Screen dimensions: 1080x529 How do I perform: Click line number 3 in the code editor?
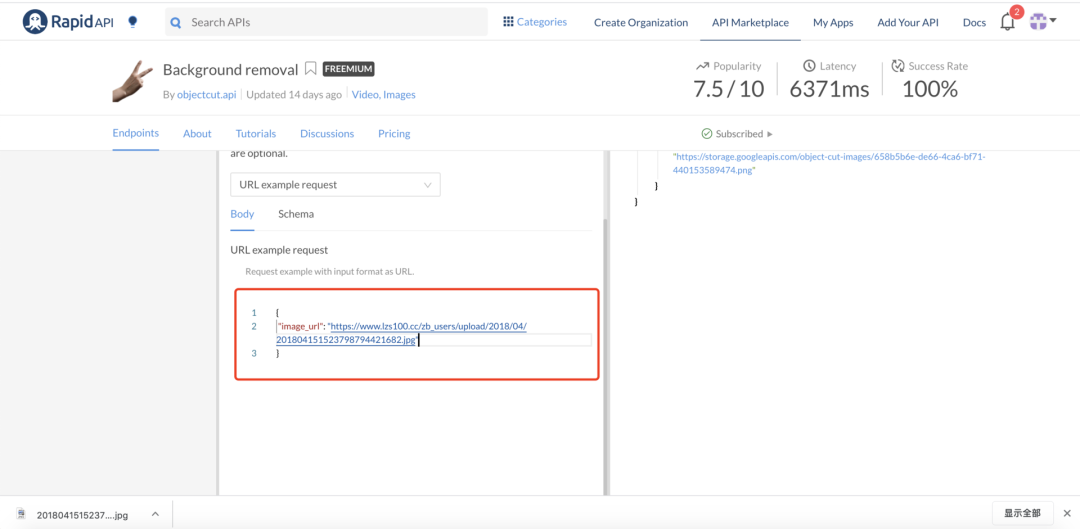point(254,353)
